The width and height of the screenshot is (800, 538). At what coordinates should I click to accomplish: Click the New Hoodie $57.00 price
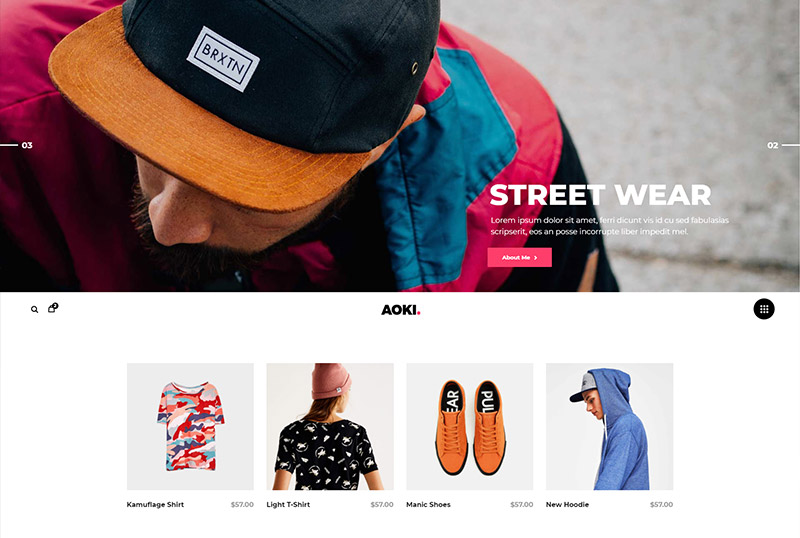tap(661, 504)
